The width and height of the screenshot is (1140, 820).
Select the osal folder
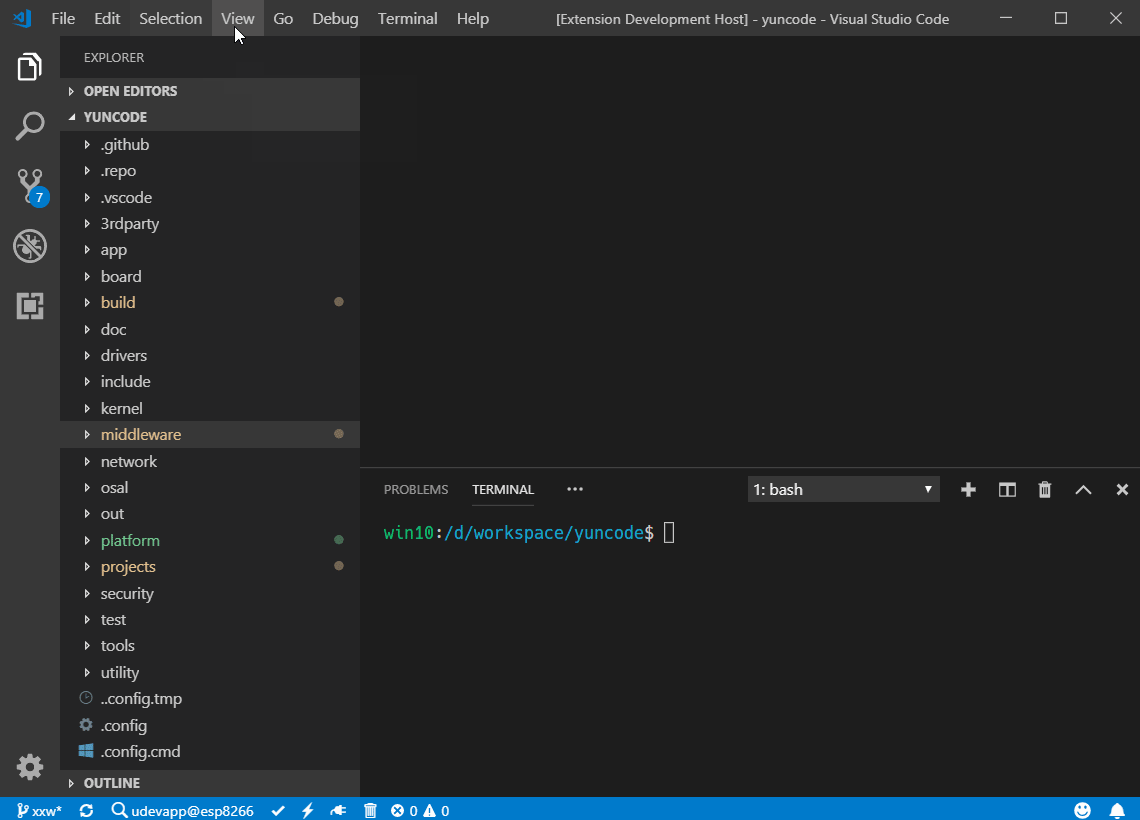point(209,488)
